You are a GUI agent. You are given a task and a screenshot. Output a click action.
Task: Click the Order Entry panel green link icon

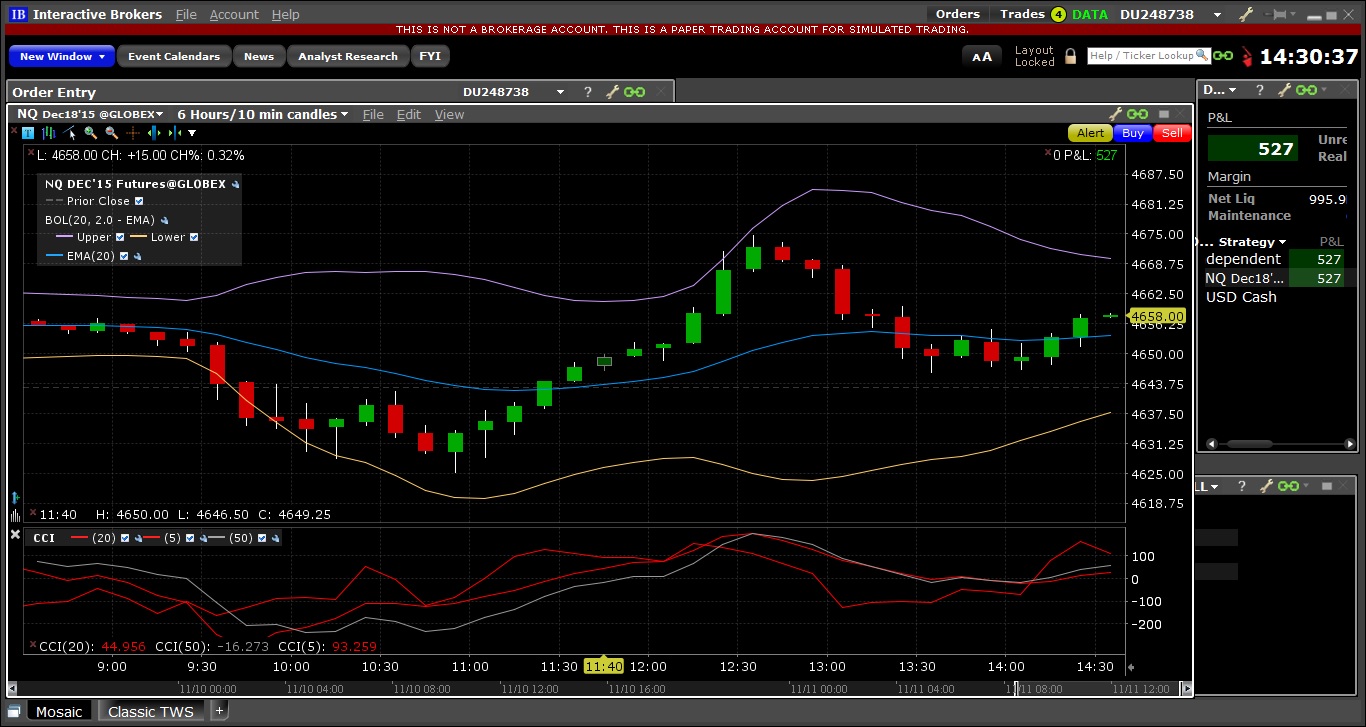pyautogui.click(x=635, y=92)
